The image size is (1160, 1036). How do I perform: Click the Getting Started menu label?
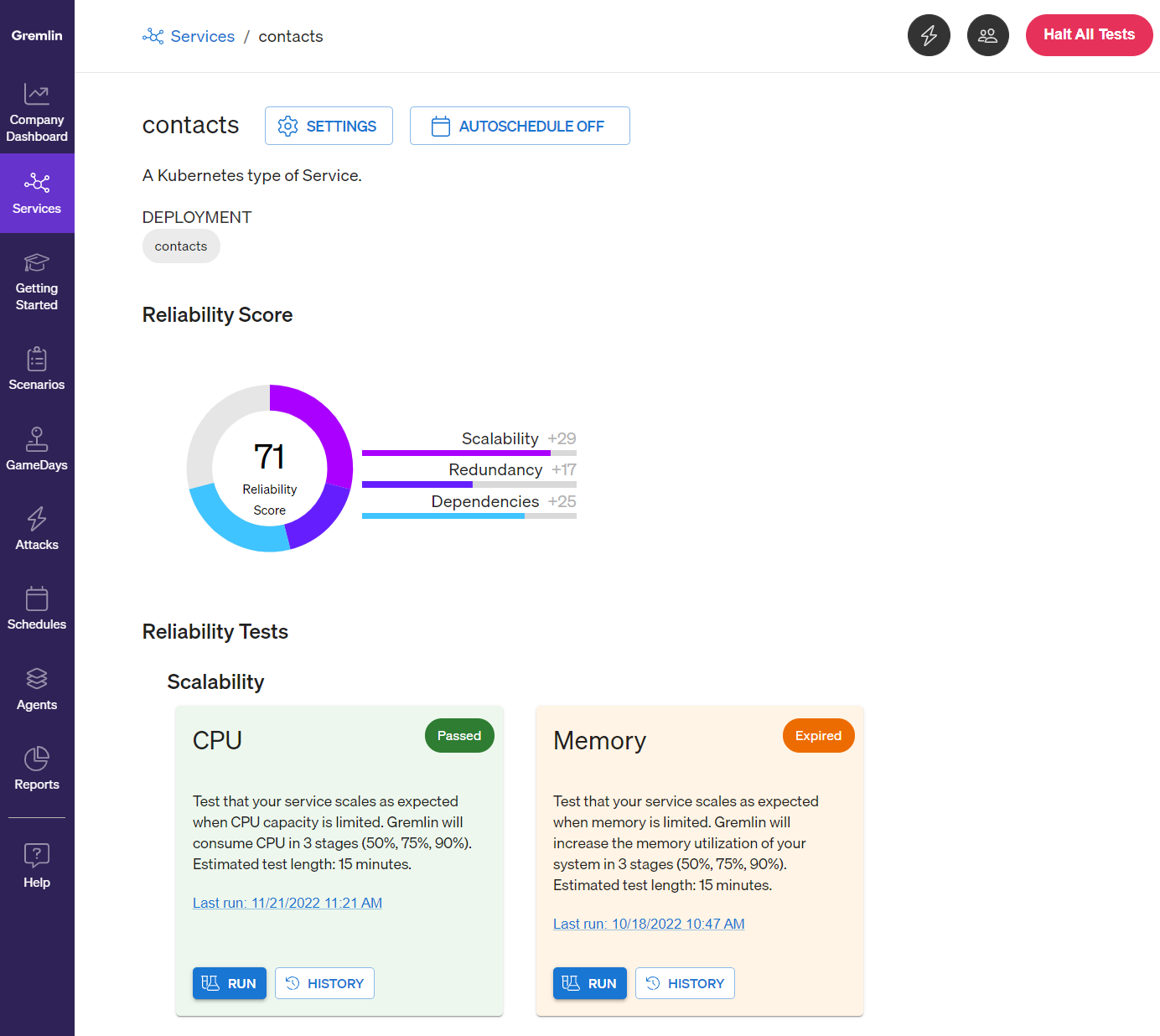click(37, 297)
